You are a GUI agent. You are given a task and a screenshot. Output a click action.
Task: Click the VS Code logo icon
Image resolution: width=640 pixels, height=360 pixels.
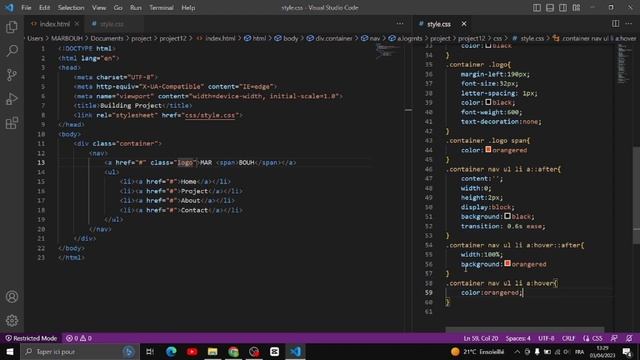click(x=9, y=8)
